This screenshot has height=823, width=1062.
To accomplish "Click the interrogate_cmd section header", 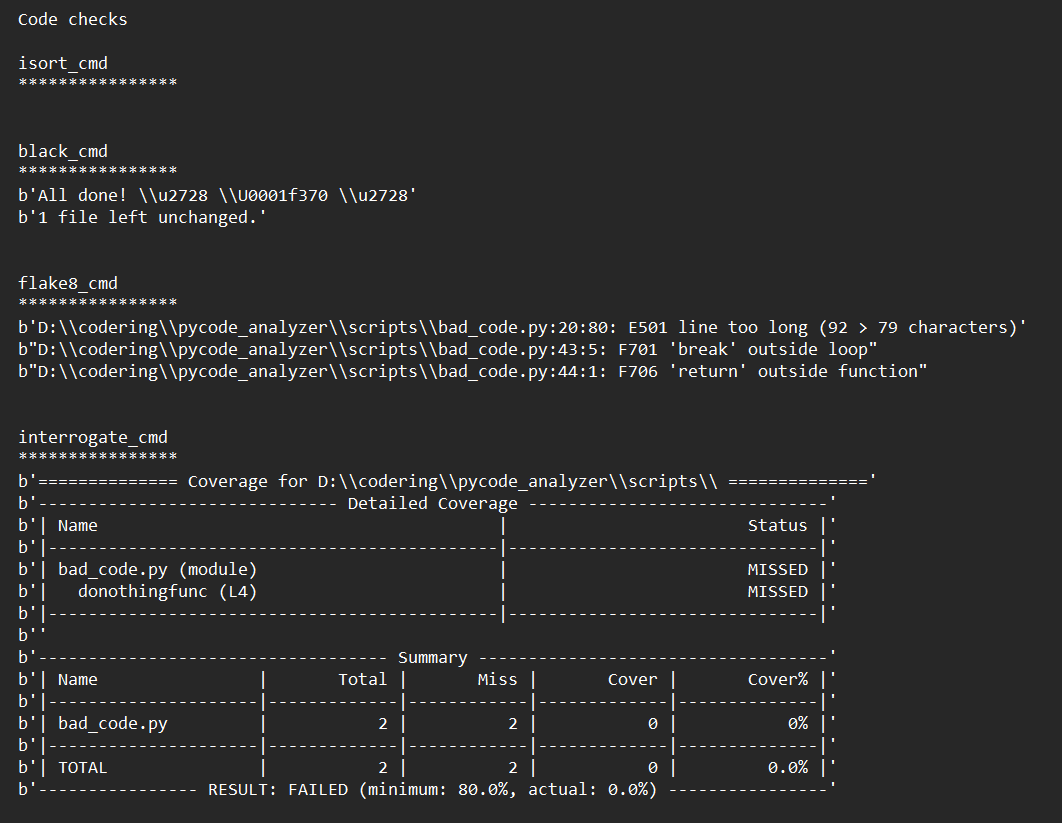I will (93, 436).
